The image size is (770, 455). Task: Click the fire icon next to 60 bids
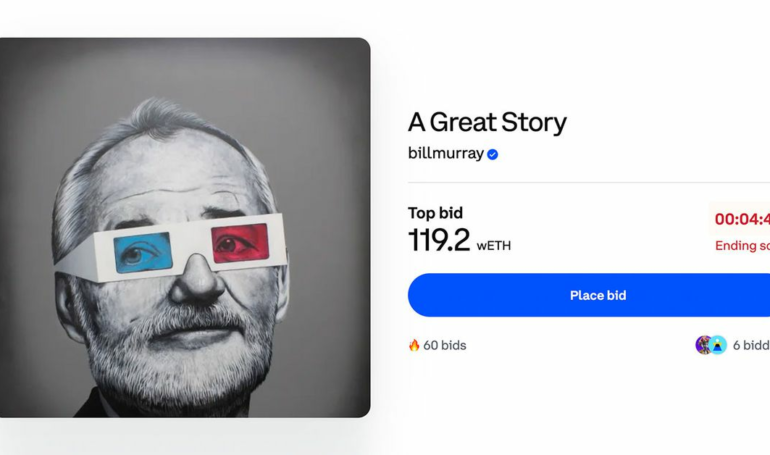414,345
